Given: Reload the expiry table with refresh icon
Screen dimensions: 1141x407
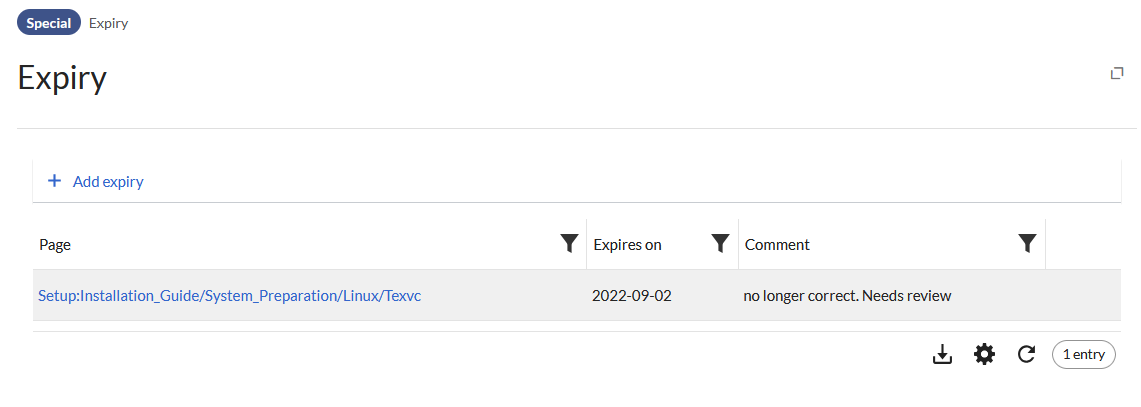Looking at the screenshot, I should [1026, 355].
